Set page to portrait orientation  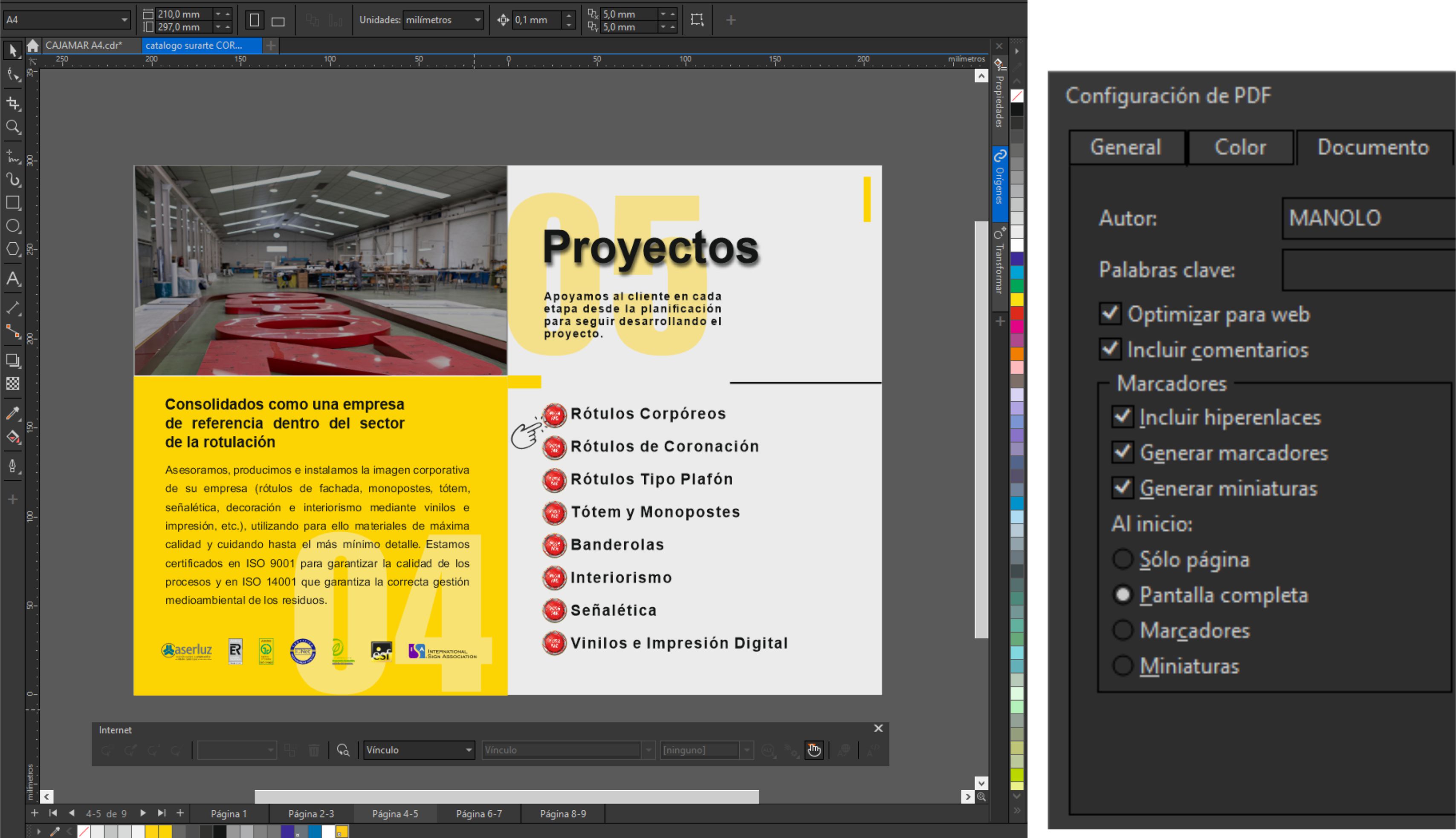254,20
